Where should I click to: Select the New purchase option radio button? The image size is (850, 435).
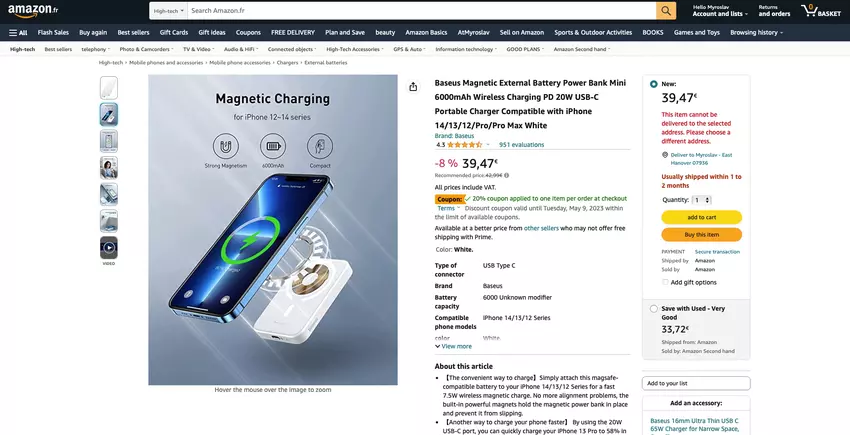pos(654,84)
